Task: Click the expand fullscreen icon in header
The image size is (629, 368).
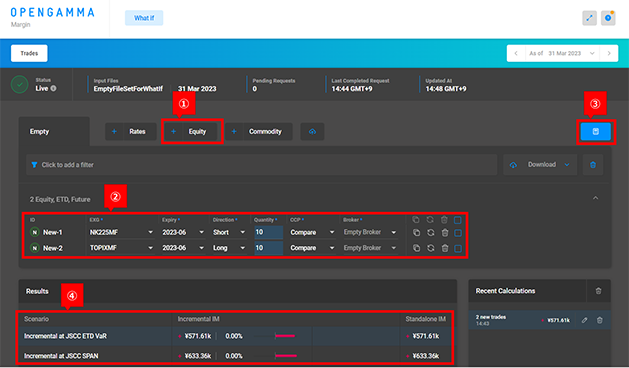Action: (x=589, y=18)
